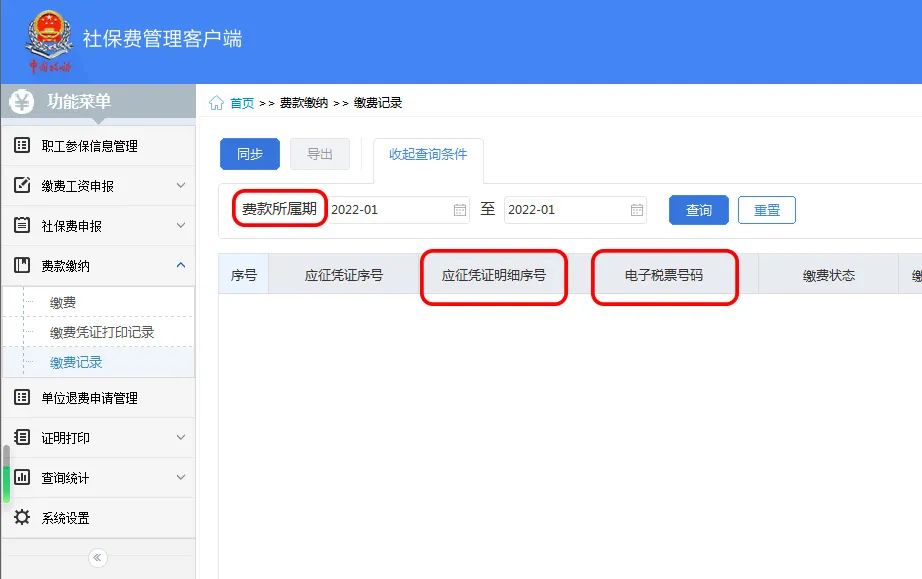Expand the 缴费工资申报 menu chevron
Screen dimensions: 922x579
tap(181, 186)
